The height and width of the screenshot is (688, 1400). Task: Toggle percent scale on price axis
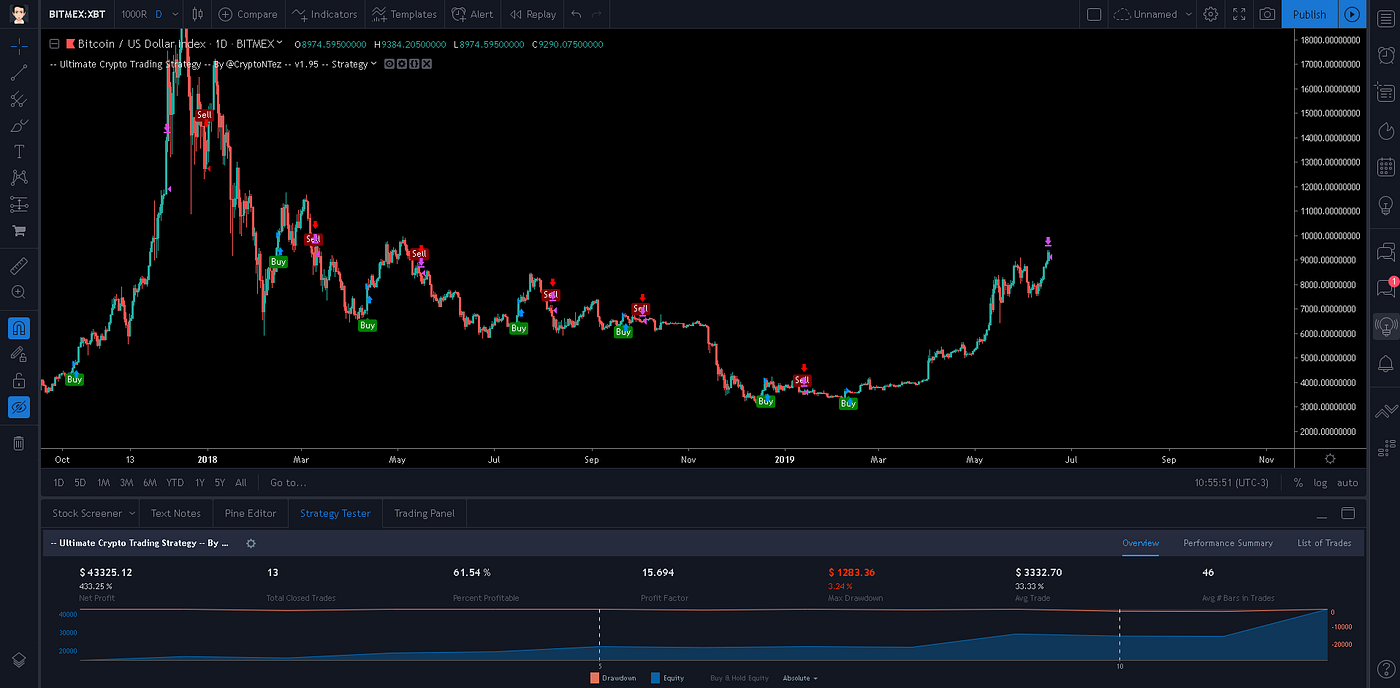1298,483
